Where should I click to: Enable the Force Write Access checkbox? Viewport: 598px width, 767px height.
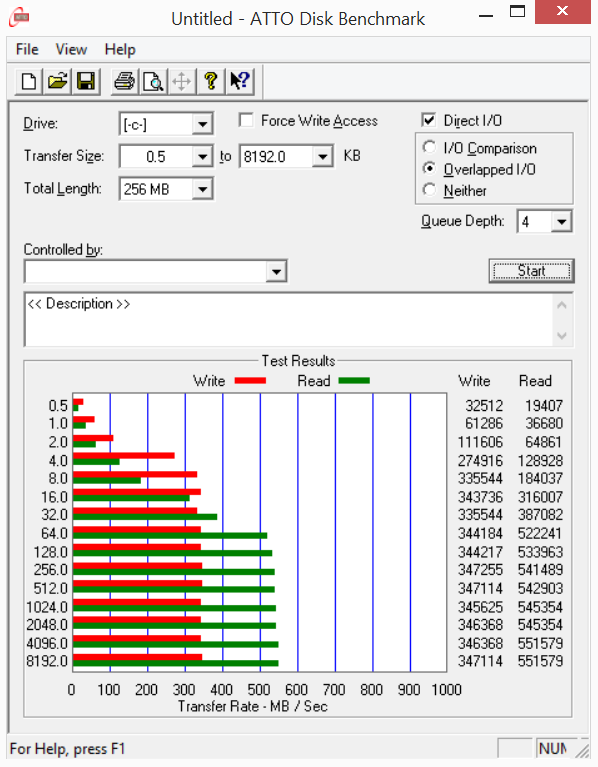[x=246, y=120]
